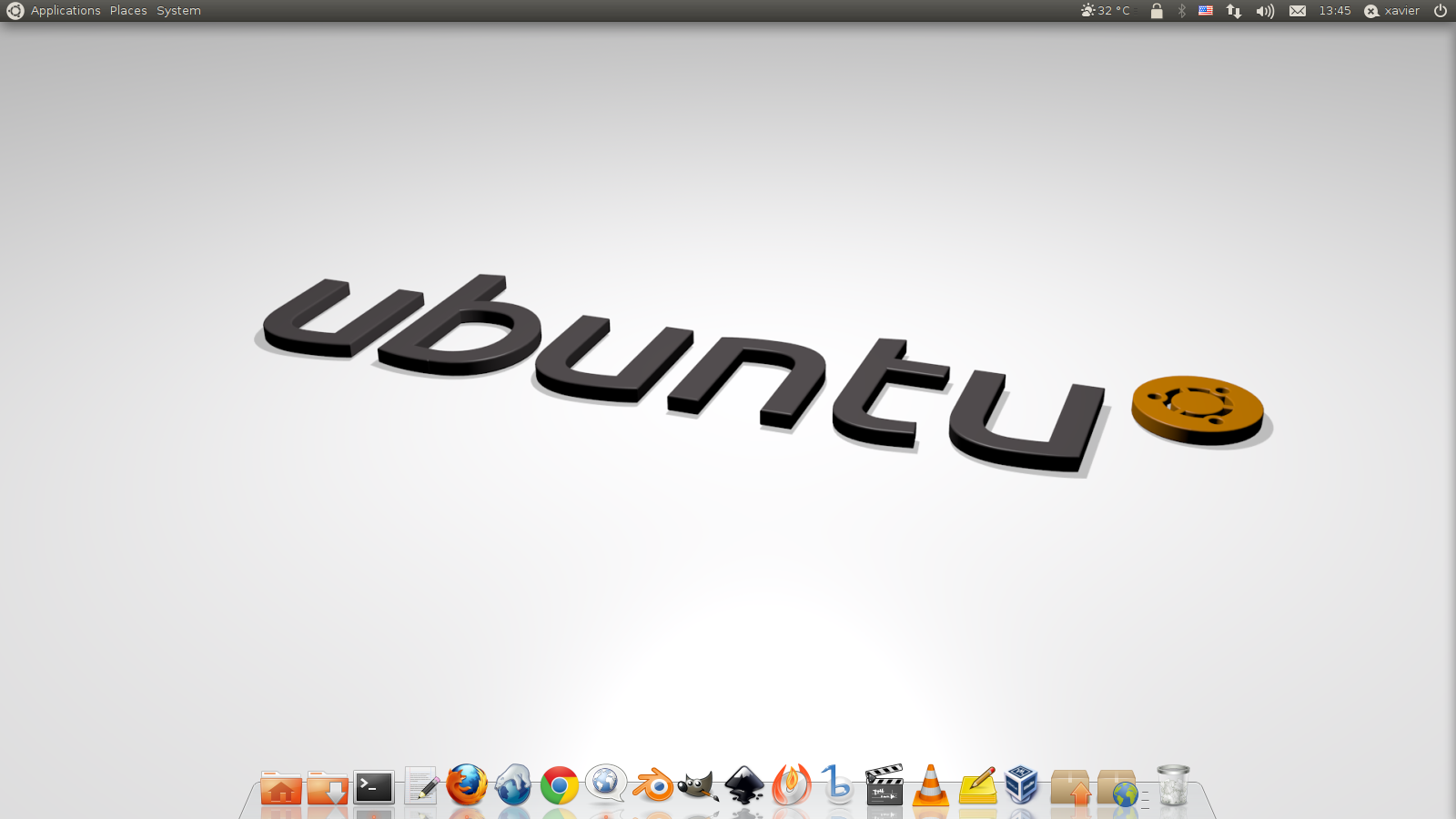Viewport: 1456px width, 819px height.
Task: Launch VirtualBox from the dock
Action: [1023, 784]
